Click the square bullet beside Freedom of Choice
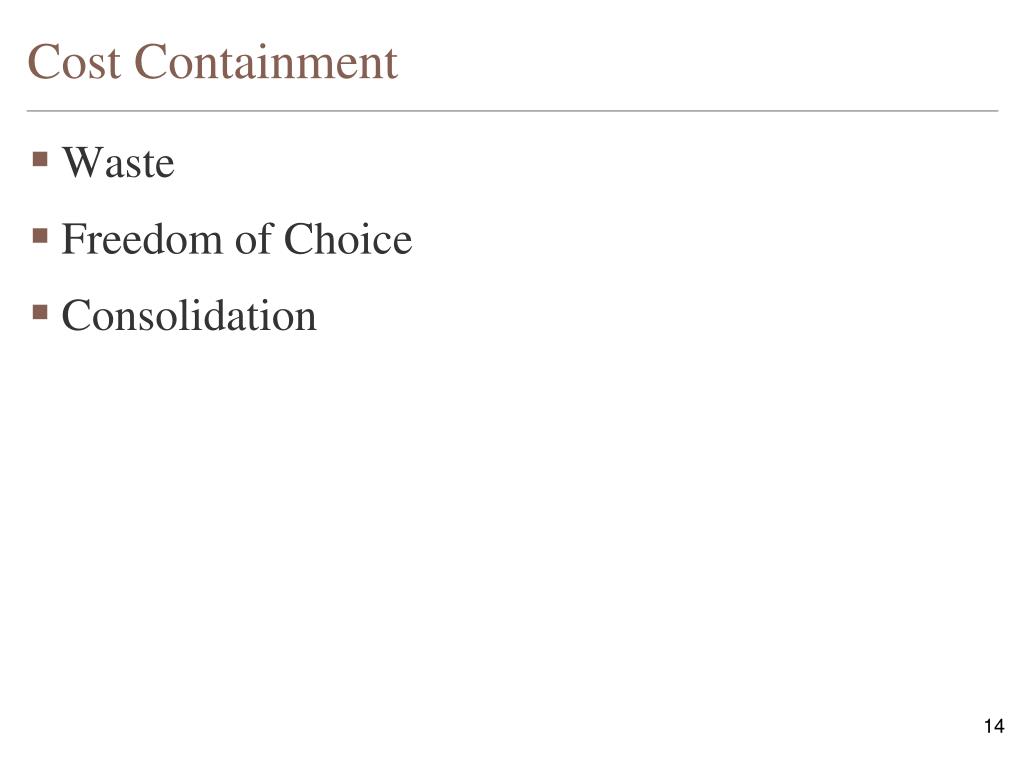The height and width of the screenshot is (768, 1024). click(x=40, y=235)
